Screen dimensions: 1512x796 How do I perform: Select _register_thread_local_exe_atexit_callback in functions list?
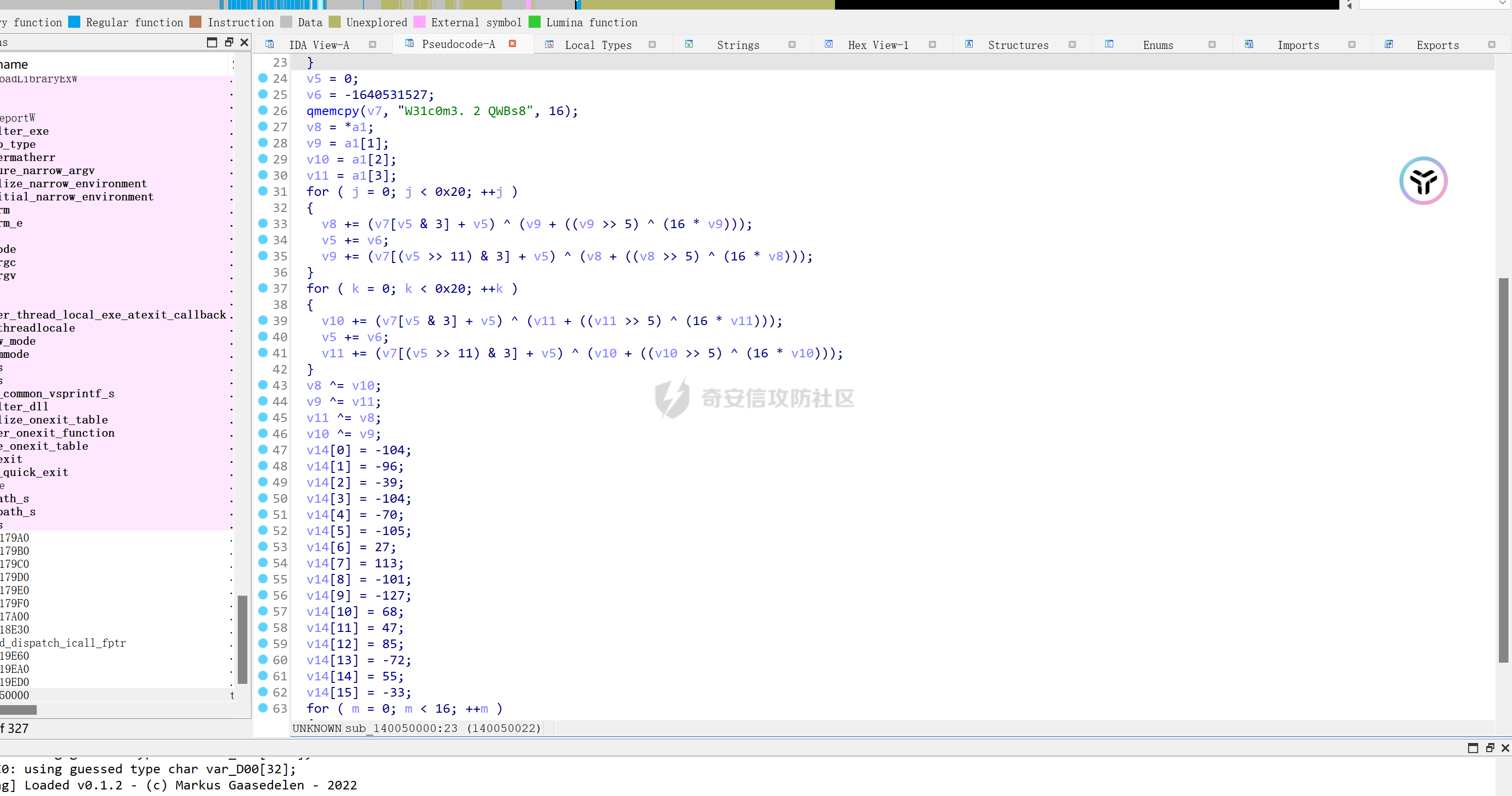[x=113, y=315]
